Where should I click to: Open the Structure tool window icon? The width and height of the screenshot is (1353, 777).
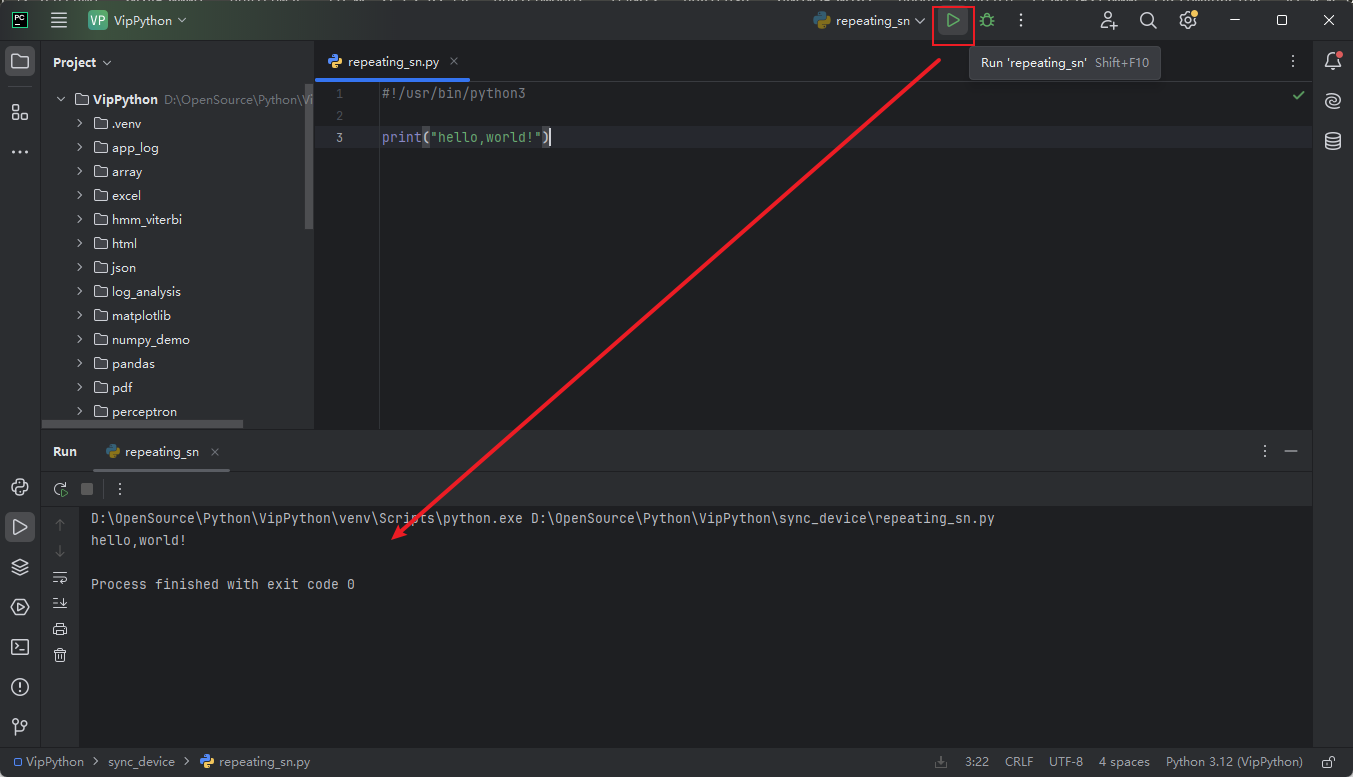point(20,112)
